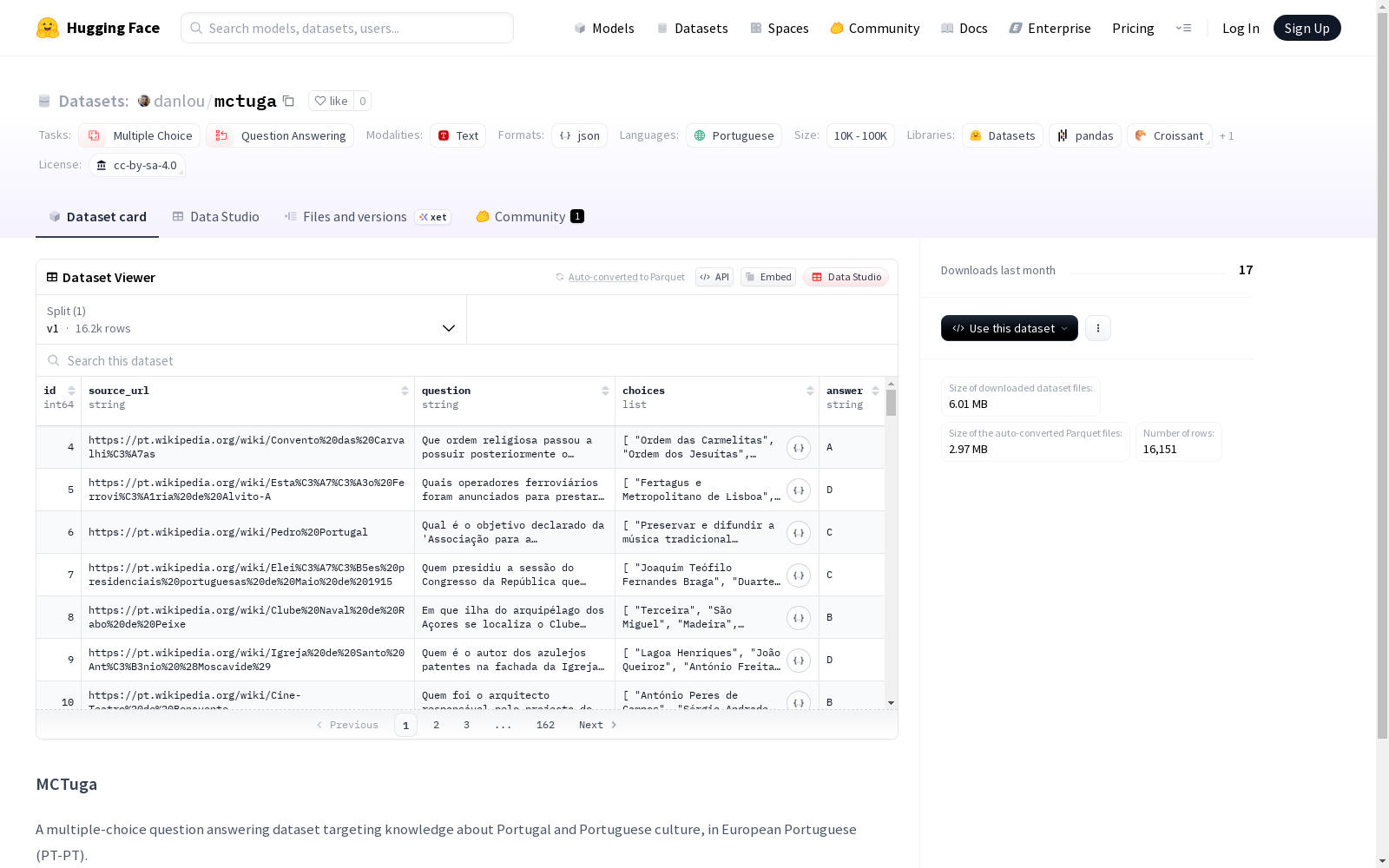The width and height of the screenshot is (1389, 868).
Task: Click the 10K - 100K size tag
Action: click(x=860, y=135)
